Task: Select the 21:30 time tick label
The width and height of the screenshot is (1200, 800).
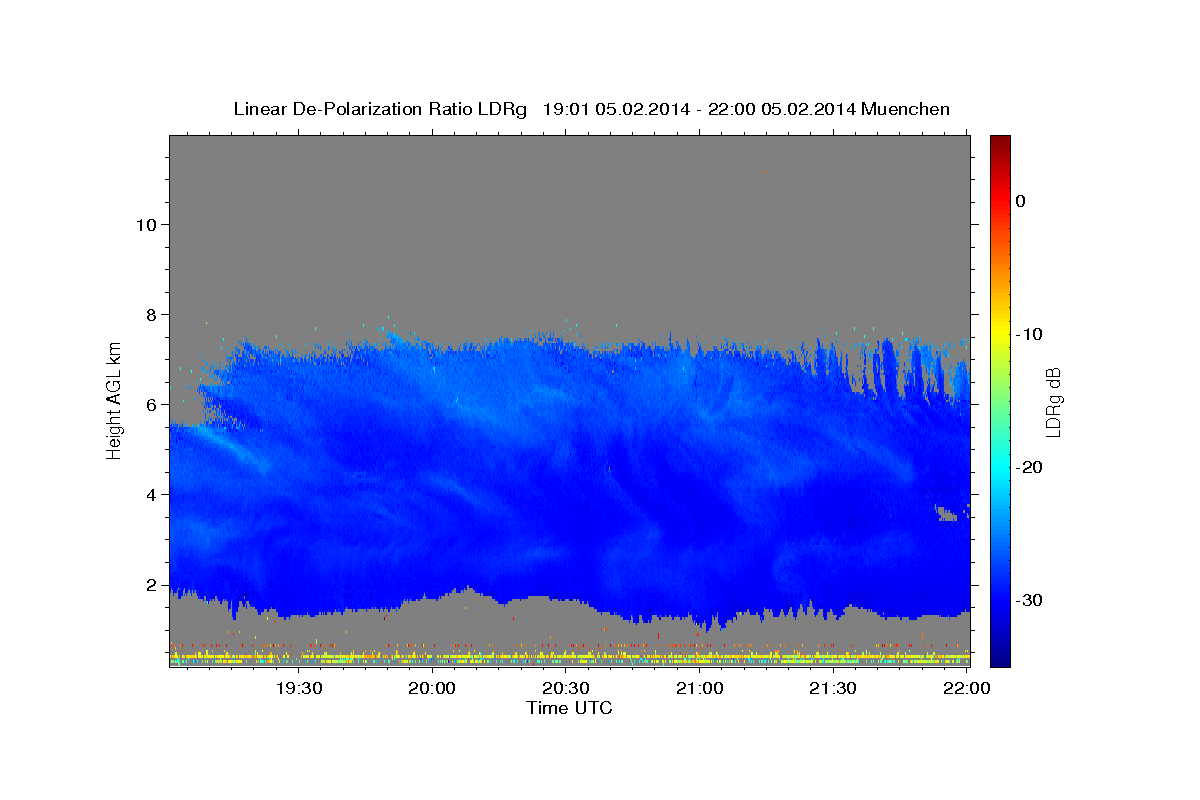Action: click(x=833, y=688)
